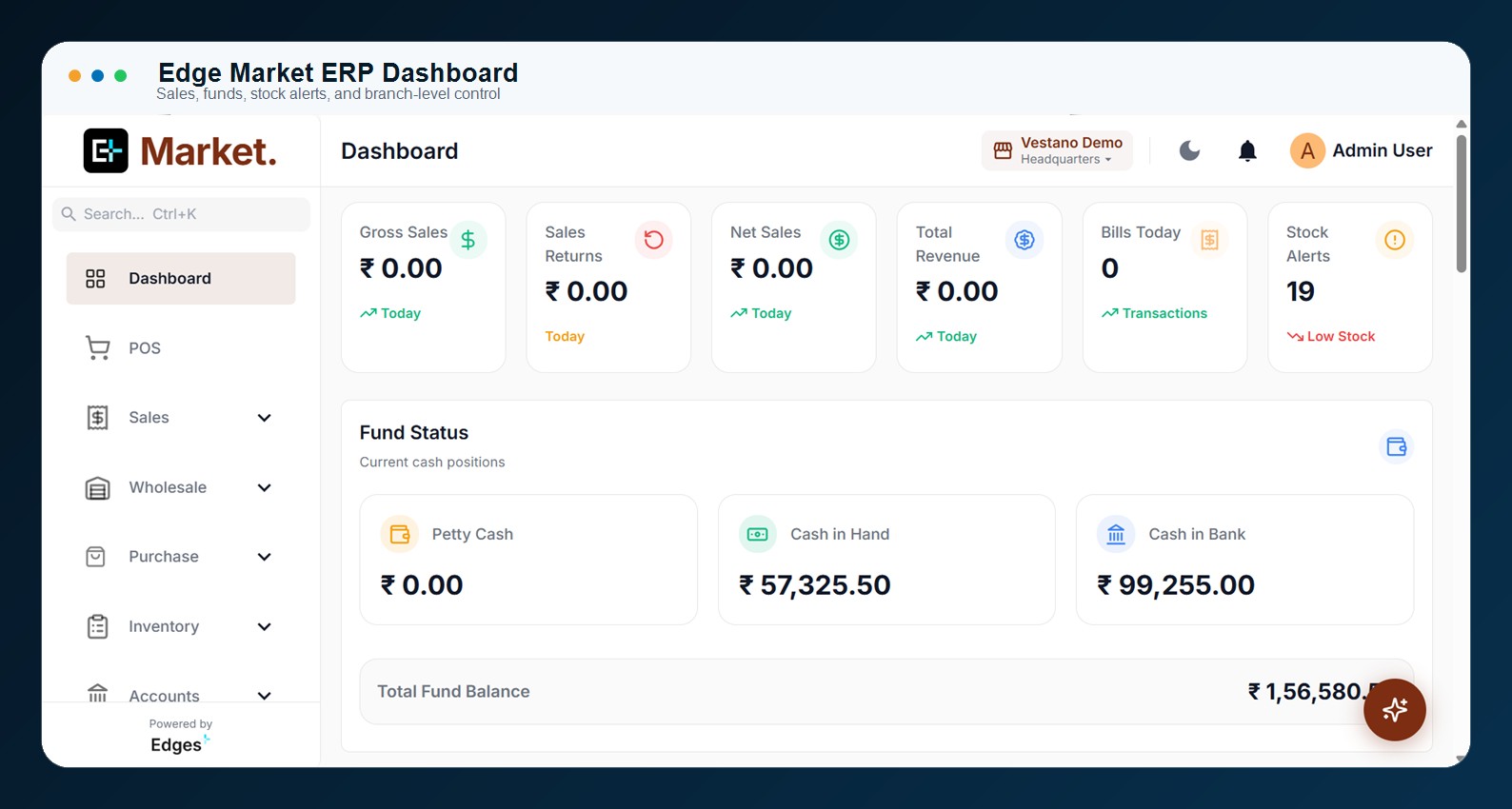Image resolution: width=1512 pixels, height=809 pixels.
Task: Click the Dashboard page title
Action: coord(400,151)
